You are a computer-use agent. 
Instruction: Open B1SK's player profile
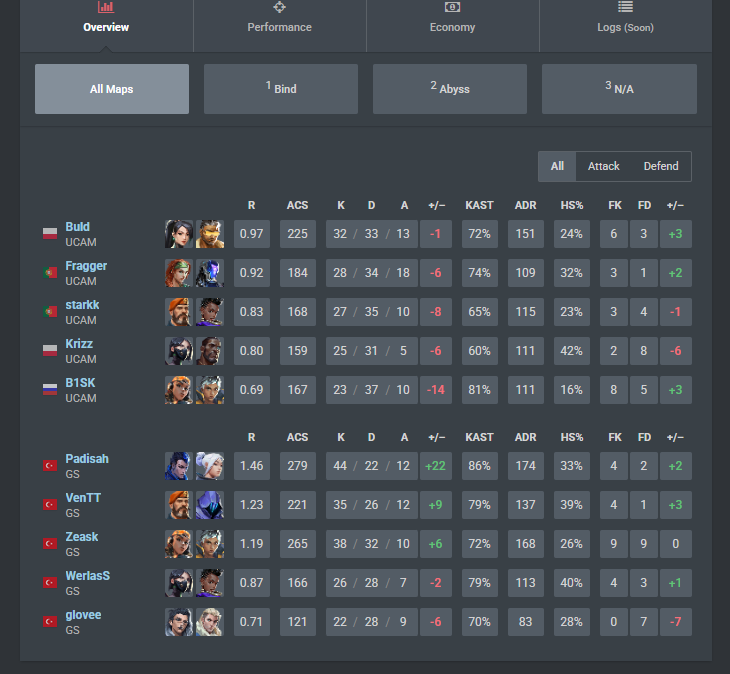80,383
